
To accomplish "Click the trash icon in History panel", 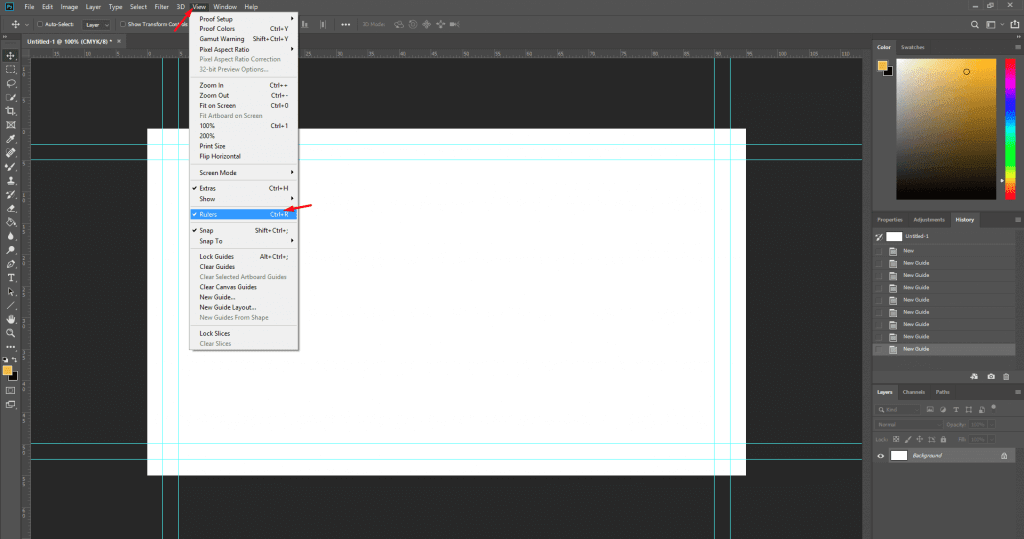I will [x=1006, y=376].
